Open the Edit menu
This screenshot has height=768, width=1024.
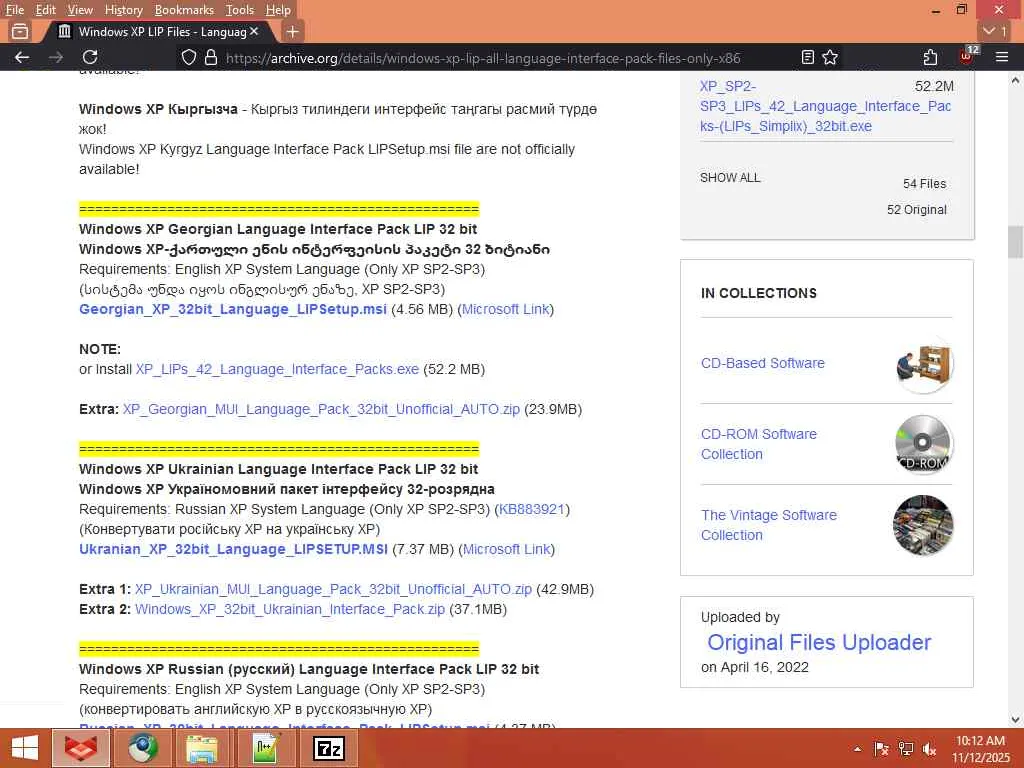click(45, 10)
